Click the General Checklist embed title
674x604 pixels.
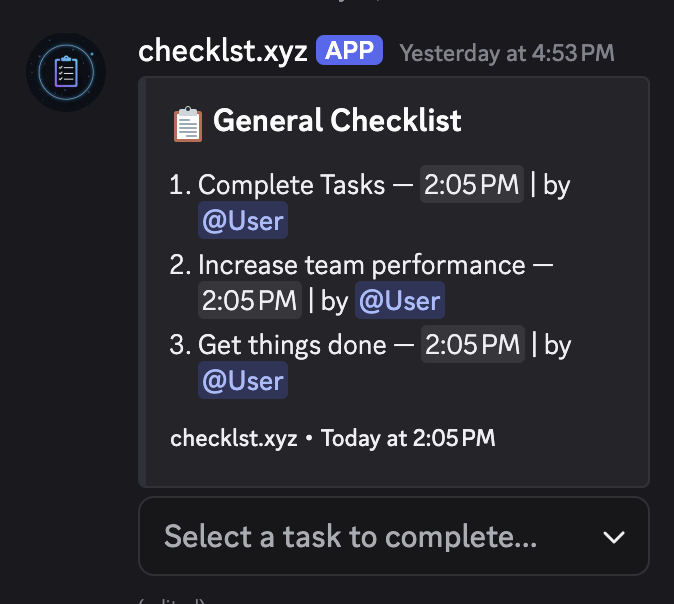[337, 122]
